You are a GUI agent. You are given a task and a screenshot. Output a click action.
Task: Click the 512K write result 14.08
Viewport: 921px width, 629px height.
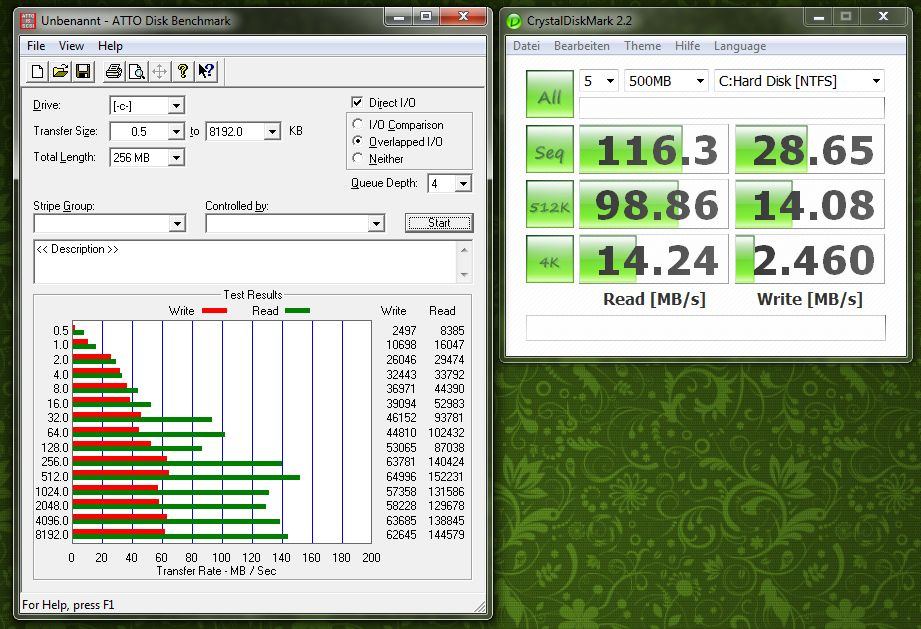pyautogui.click(x=810, y=204)
